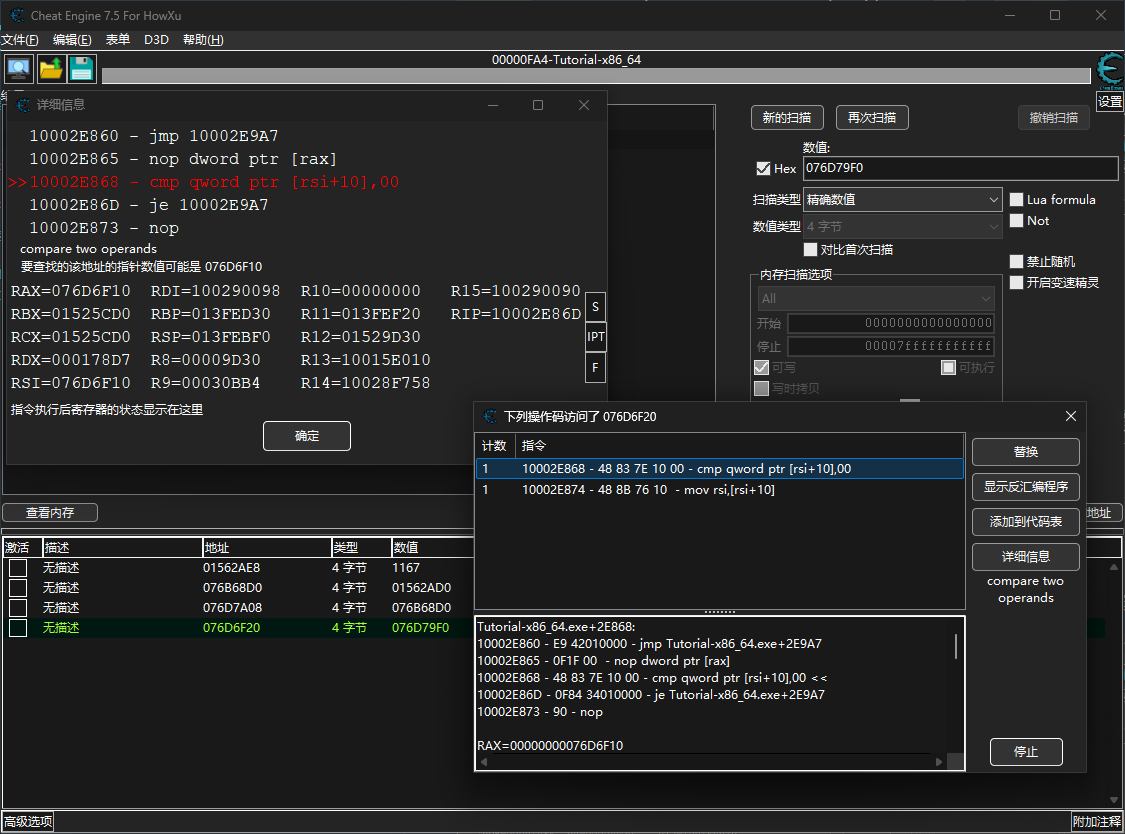Click the Cheat Engine logo settings icon
This screenshot has height=834, width=1125.
click(1109, 72)
